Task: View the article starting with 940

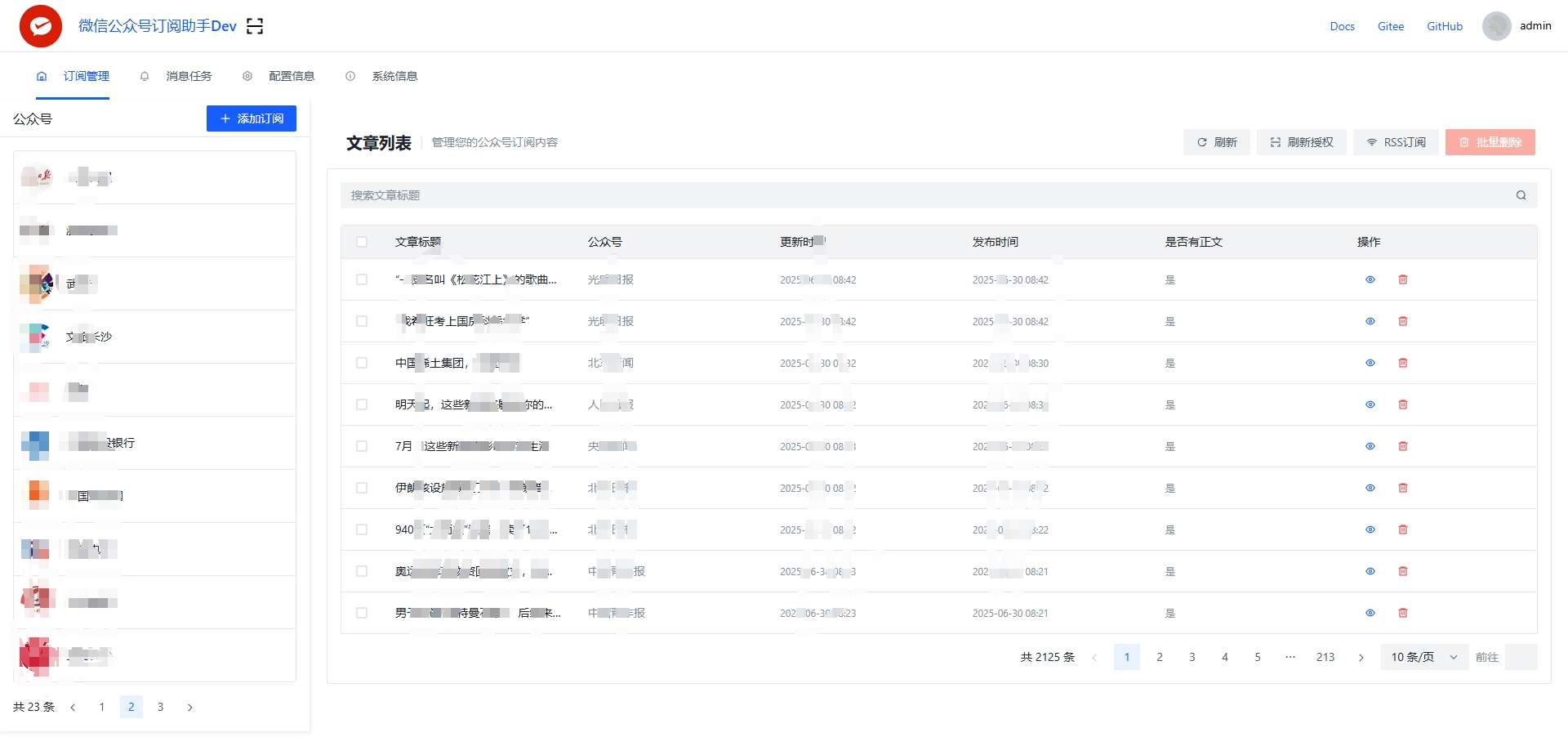Action: [1370, 529]
